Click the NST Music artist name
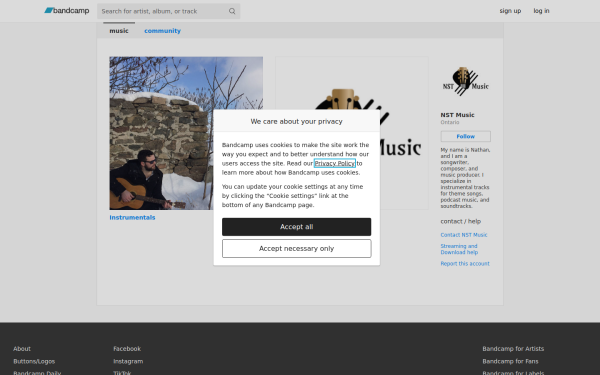This screenshot has height=375, width=600. (457, 115)
